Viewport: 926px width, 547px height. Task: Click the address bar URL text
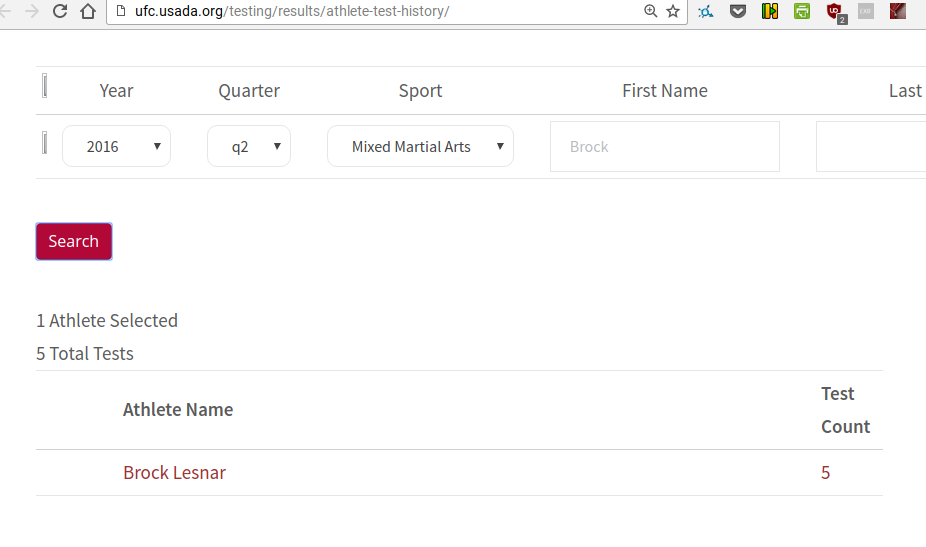coord(292,11)
